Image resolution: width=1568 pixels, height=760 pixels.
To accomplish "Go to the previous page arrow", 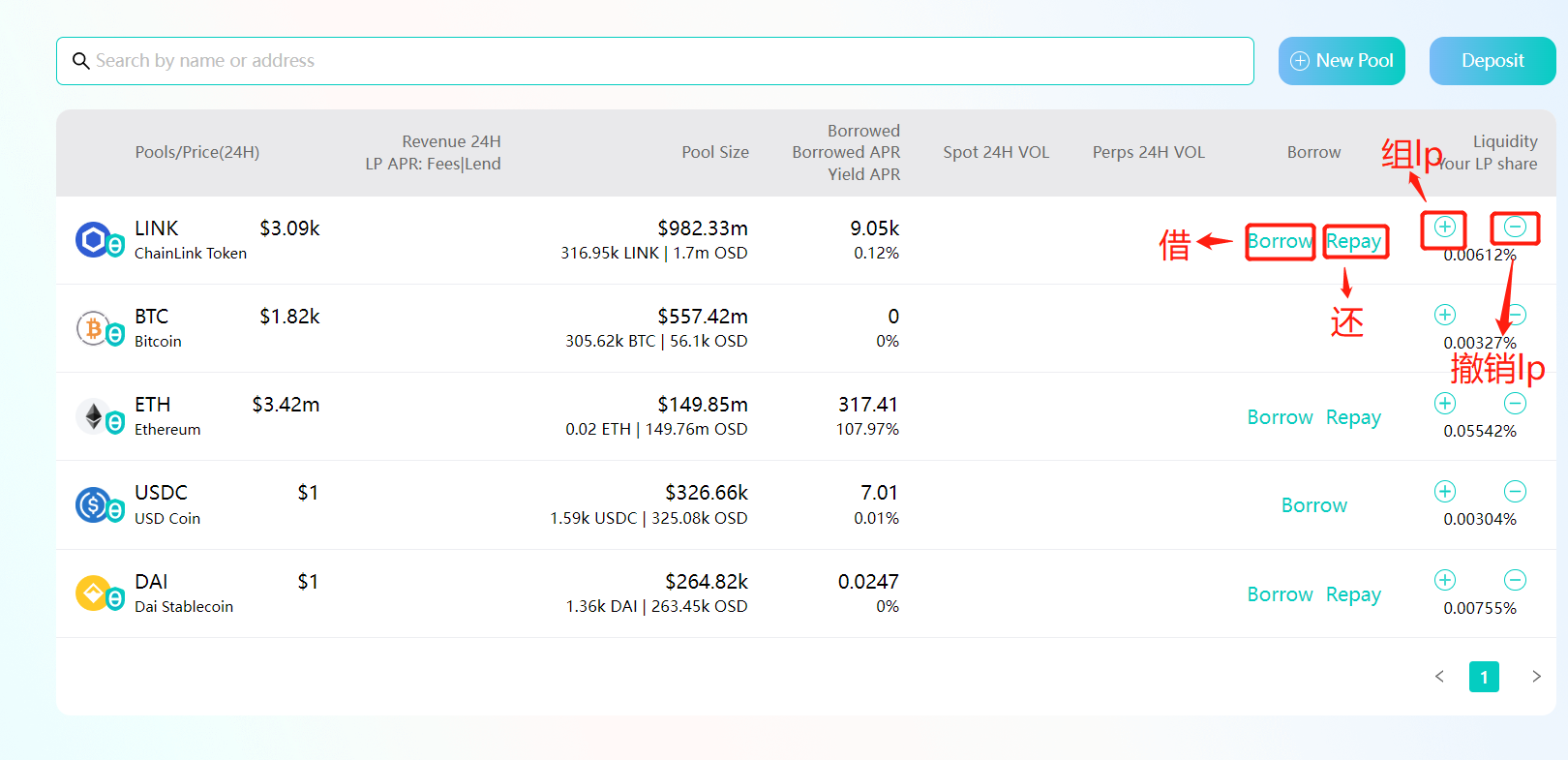I will tap(1439, 677).
